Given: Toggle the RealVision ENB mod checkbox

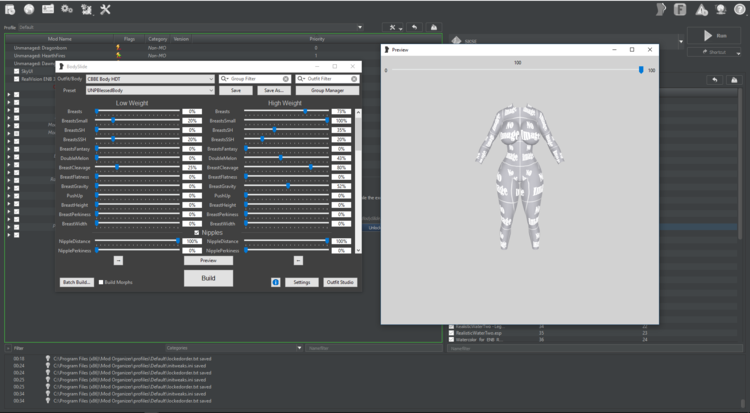Looking at the screenshot, I should coord(17,79).
